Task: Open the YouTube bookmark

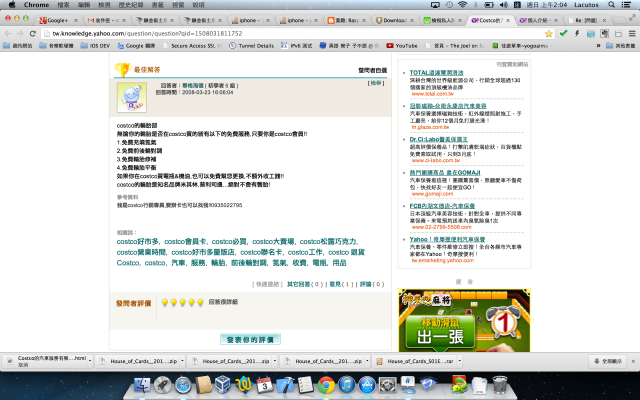Action: tap(402, 46)
